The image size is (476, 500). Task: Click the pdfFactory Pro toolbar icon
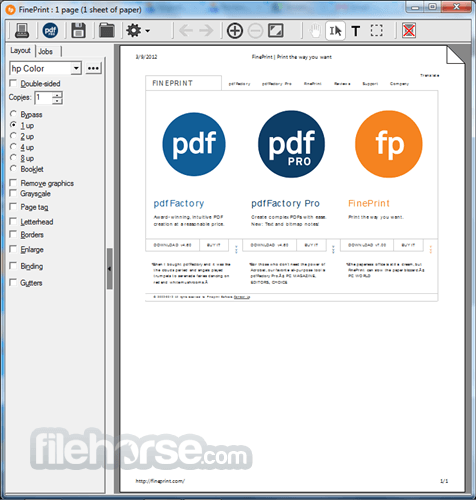coord(50,31)
